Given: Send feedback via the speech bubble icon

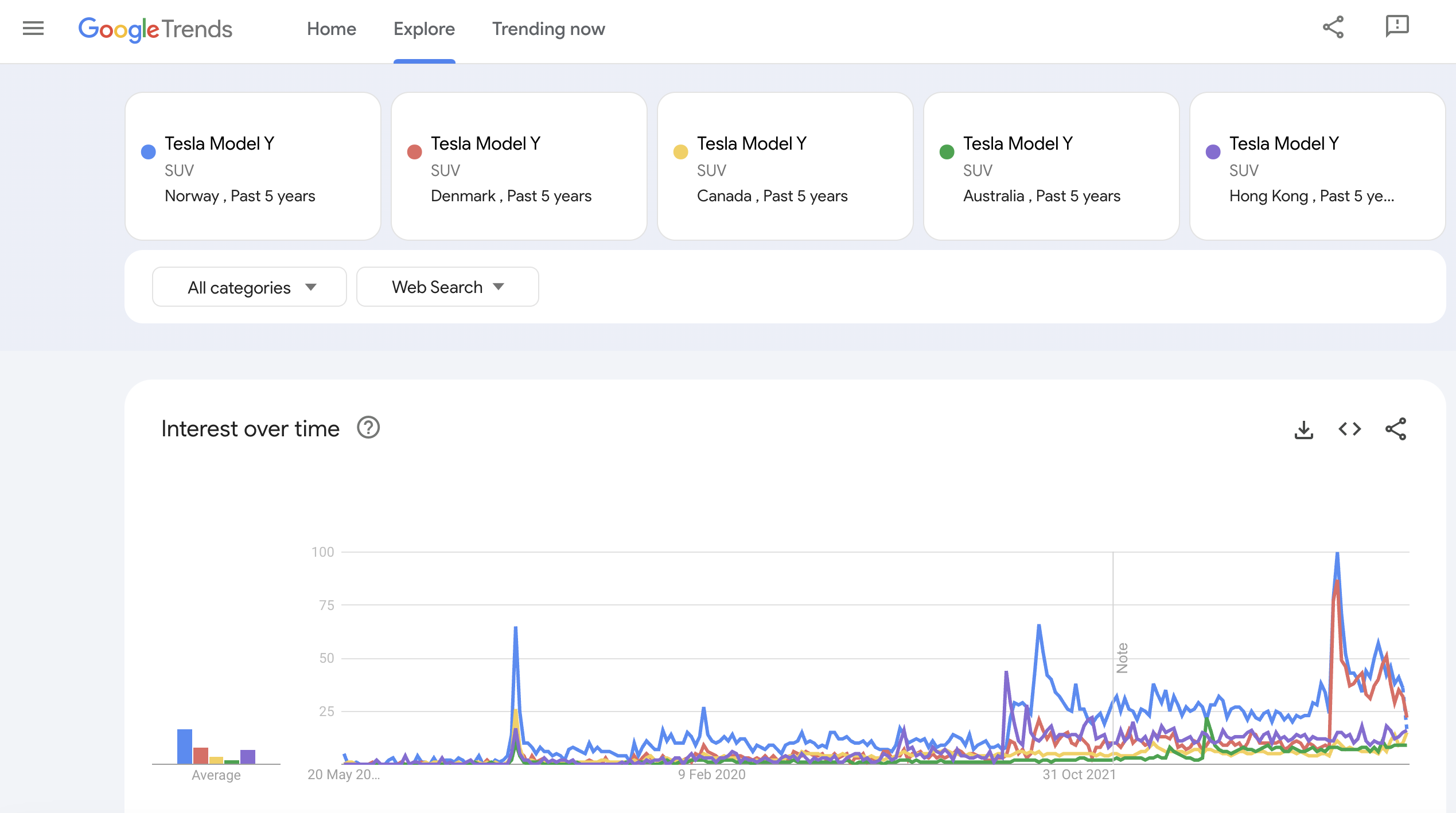Looking at the screenshot, I should 1396,27.
